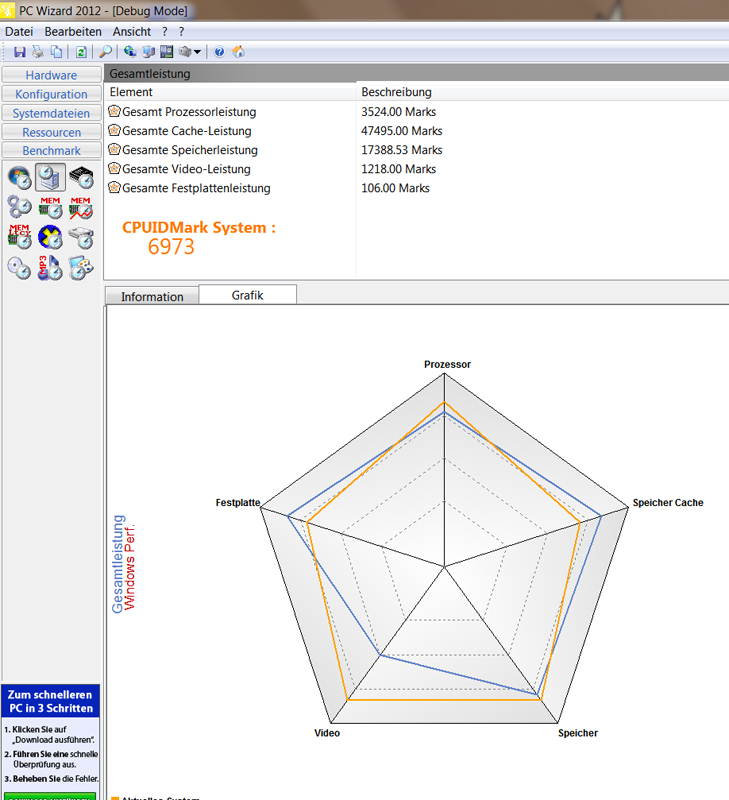
Task: Click the red Windows Perf. legend text
Action: point(130,566)
